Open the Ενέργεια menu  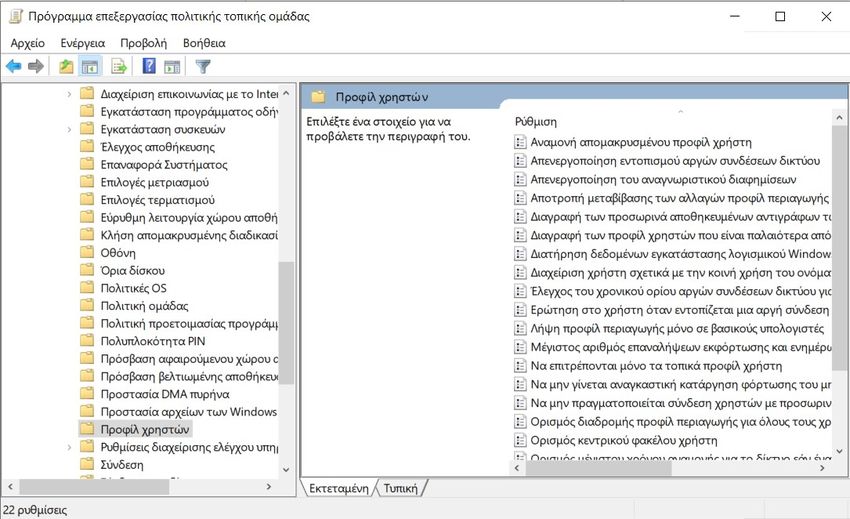[x=83, y=43]
